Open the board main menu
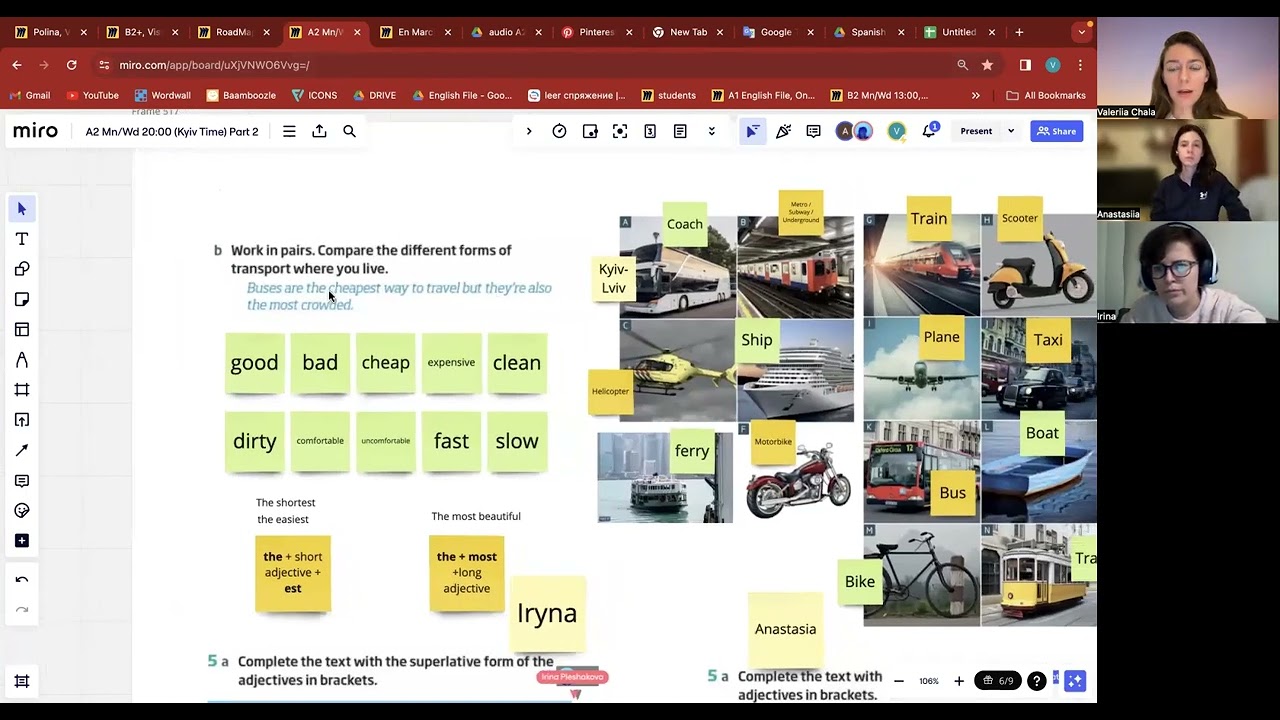 tap(289, 131)
